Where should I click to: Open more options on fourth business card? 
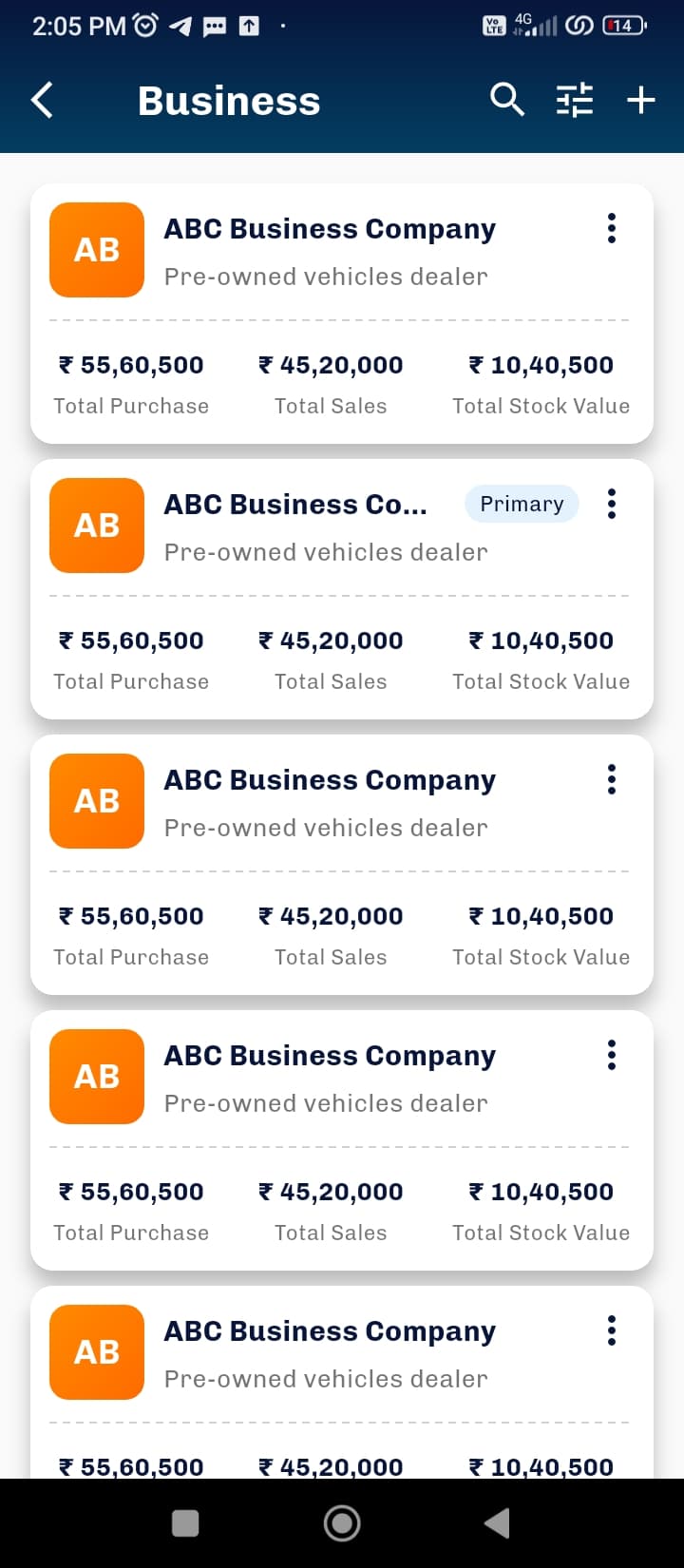[612, 1055]
